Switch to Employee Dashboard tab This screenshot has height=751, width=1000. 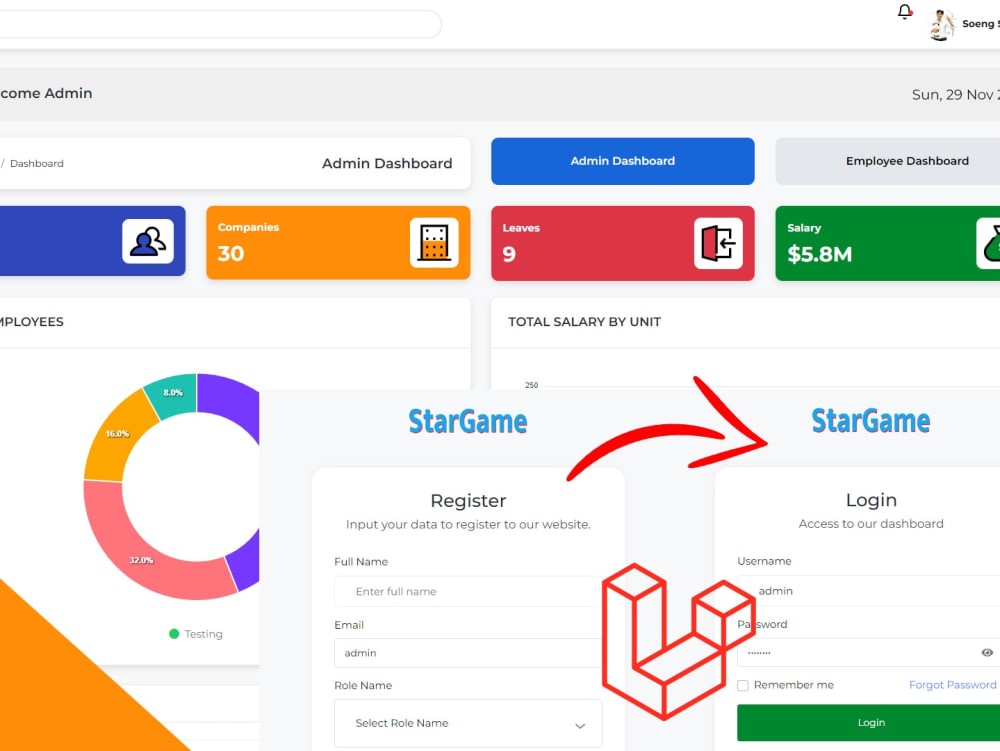[888, 161]
